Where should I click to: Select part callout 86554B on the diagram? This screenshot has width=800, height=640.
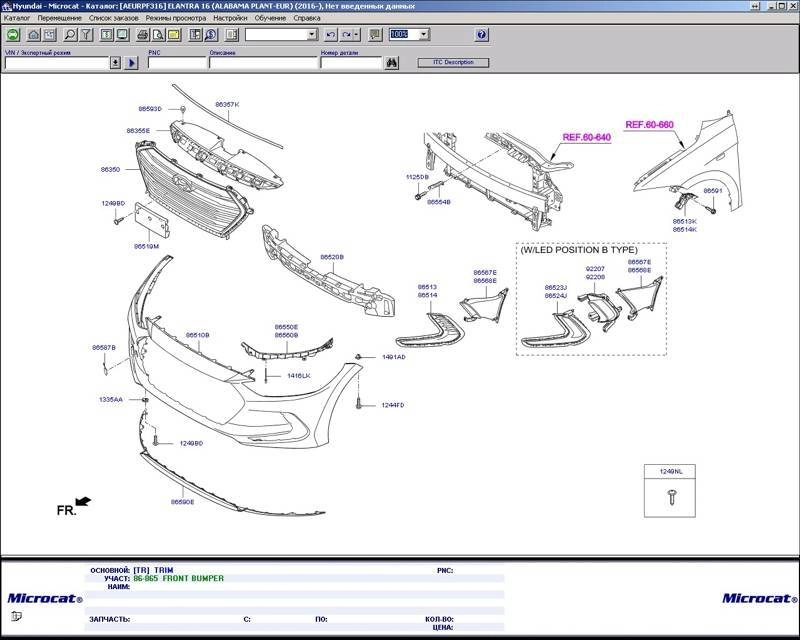(439, 202)
